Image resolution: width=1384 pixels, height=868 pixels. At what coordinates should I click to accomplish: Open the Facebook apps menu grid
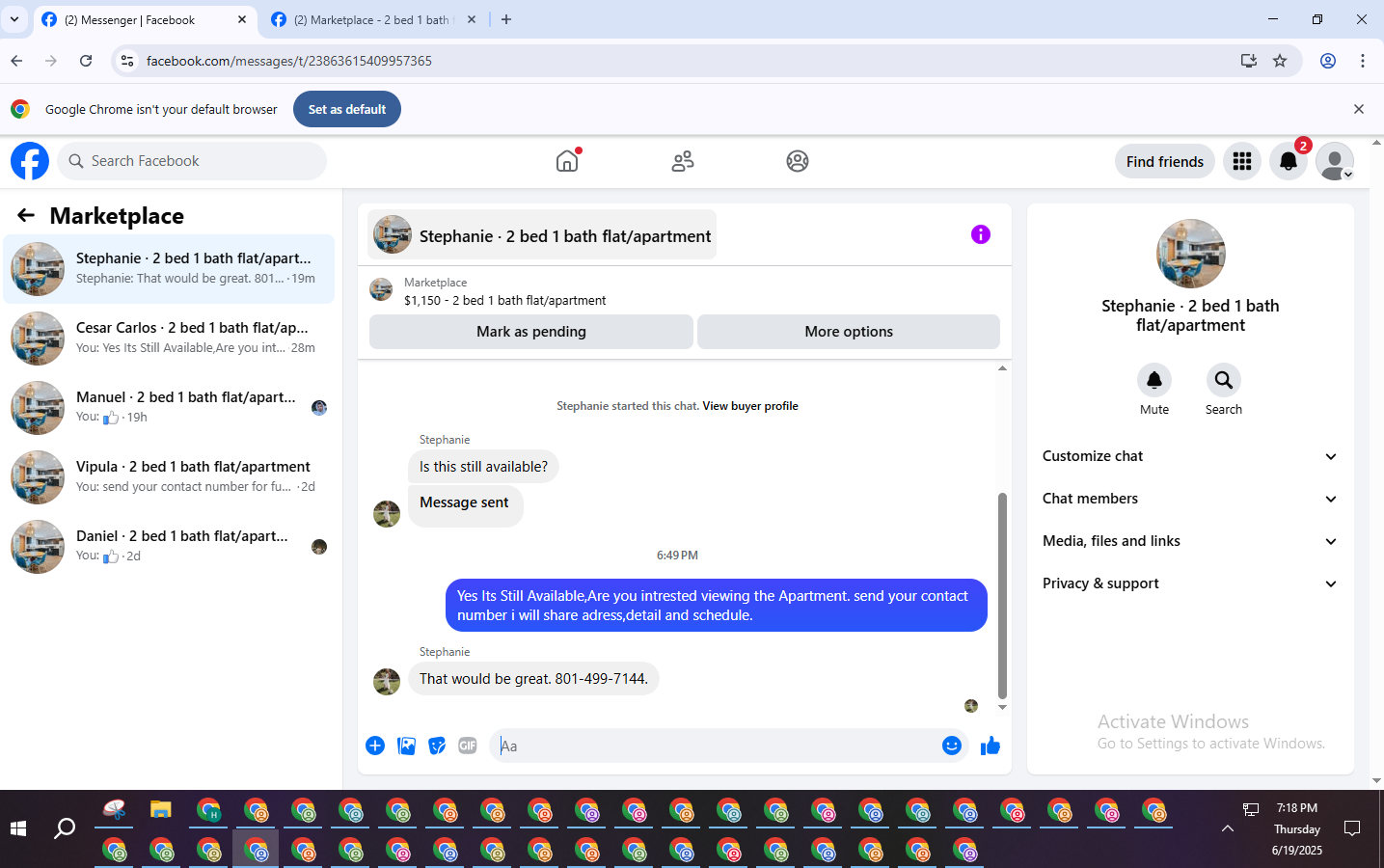[1242, 161]
